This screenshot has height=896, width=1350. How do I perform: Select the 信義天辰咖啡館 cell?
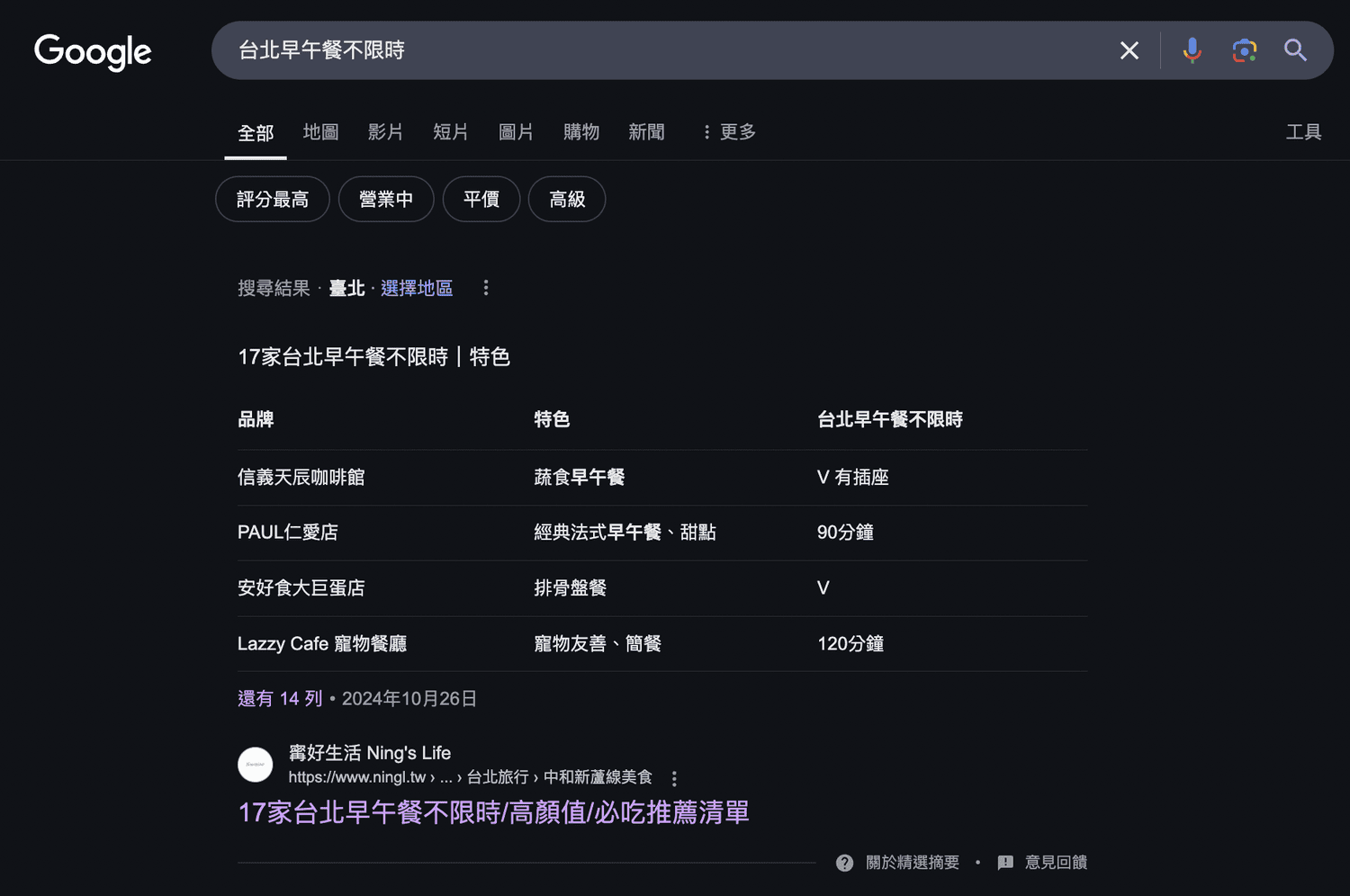(301, 478)
